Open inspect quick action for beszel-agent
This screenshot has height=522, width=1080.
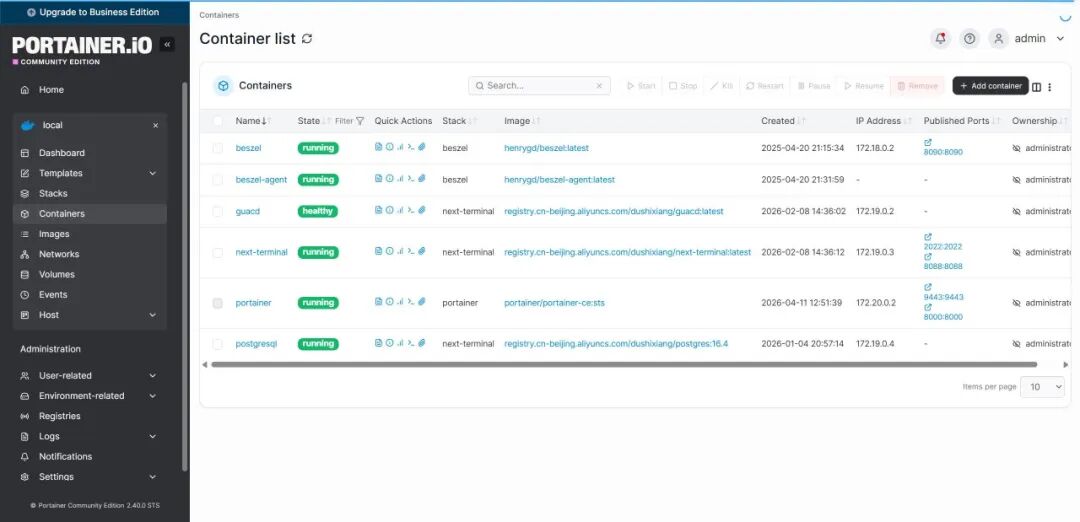pyautogui.click(x=389, y=178)
